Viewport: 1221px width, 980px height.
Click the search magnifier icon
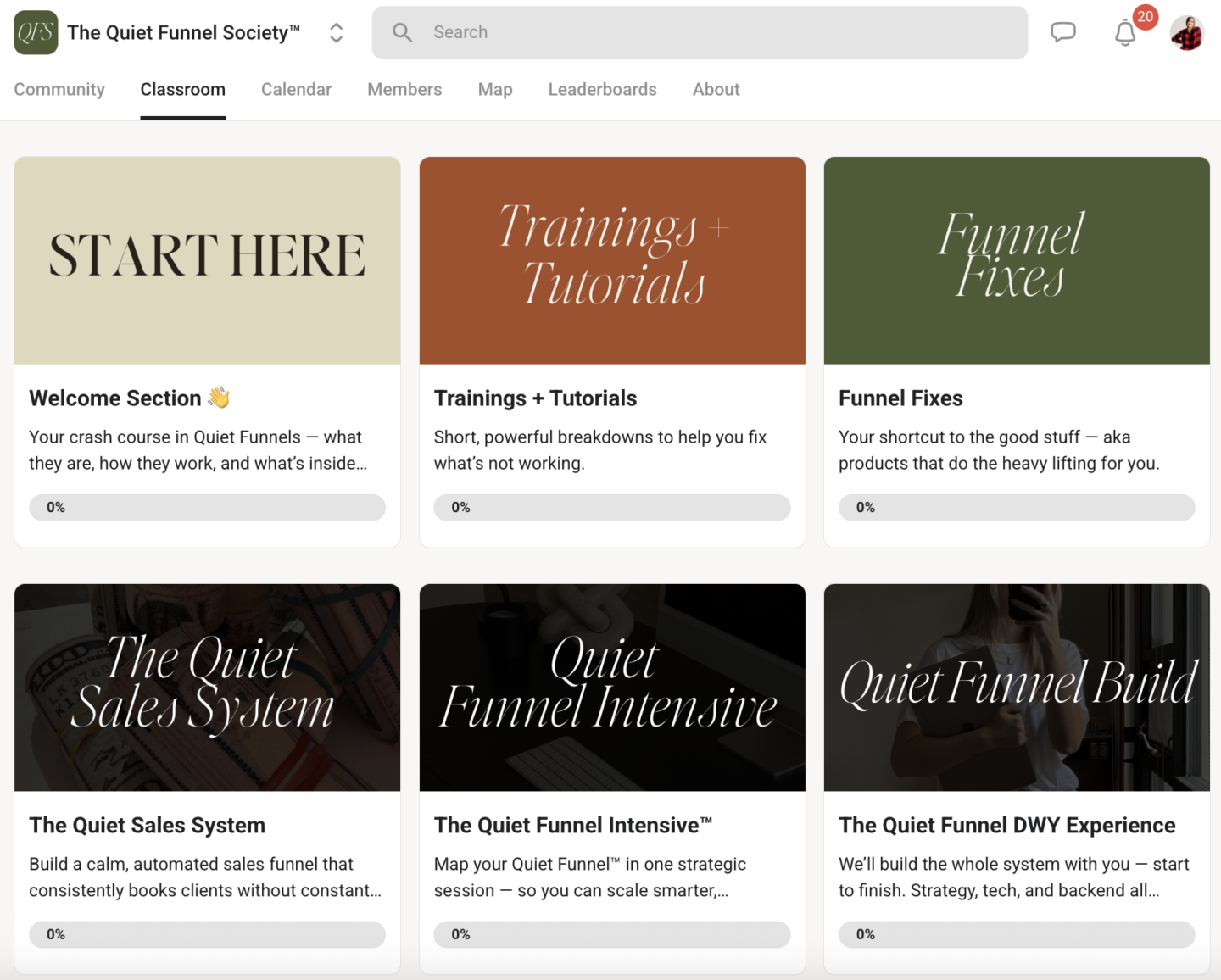(402, 32)
